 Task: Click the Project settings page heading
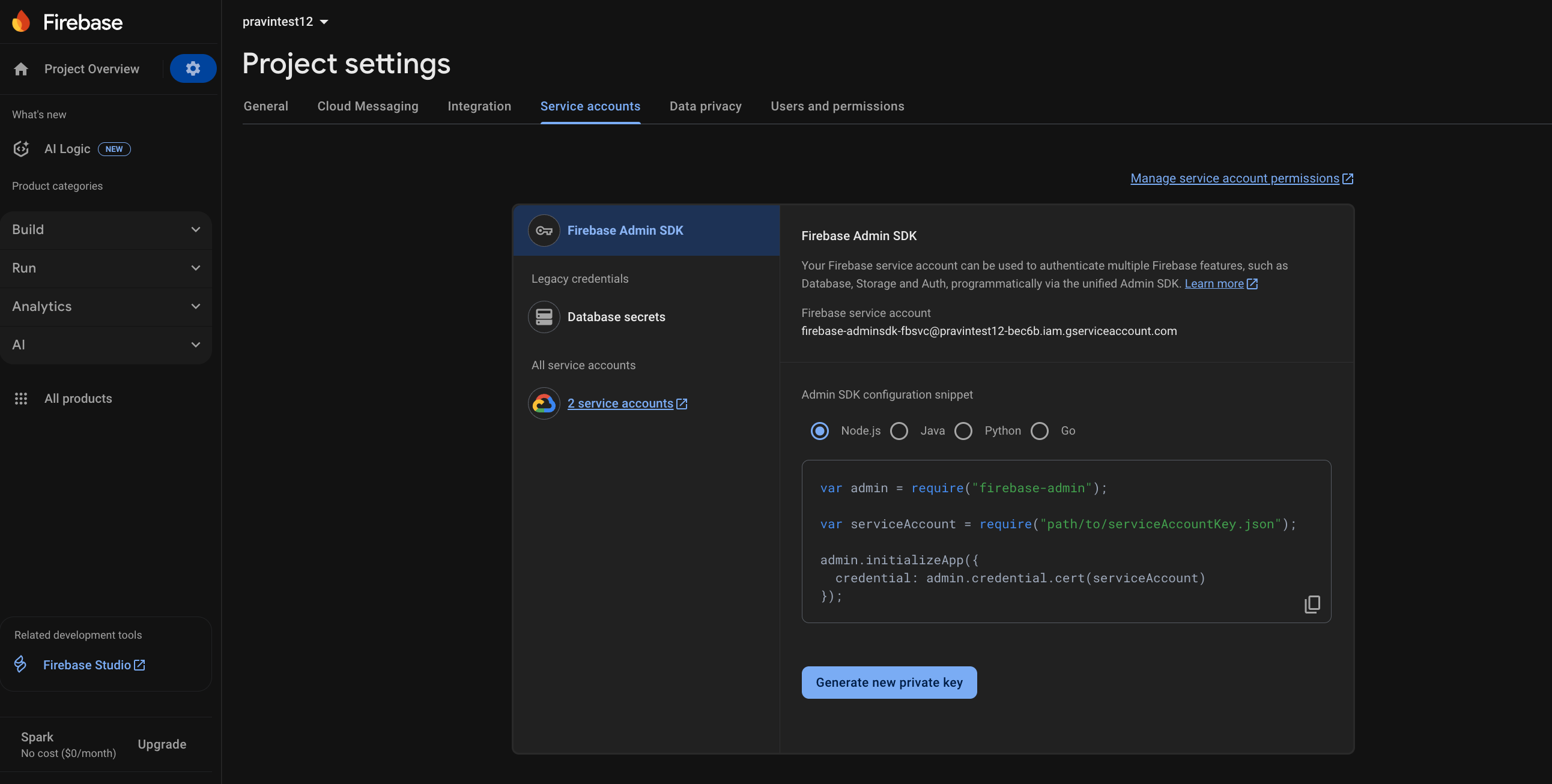pos(346,64)
